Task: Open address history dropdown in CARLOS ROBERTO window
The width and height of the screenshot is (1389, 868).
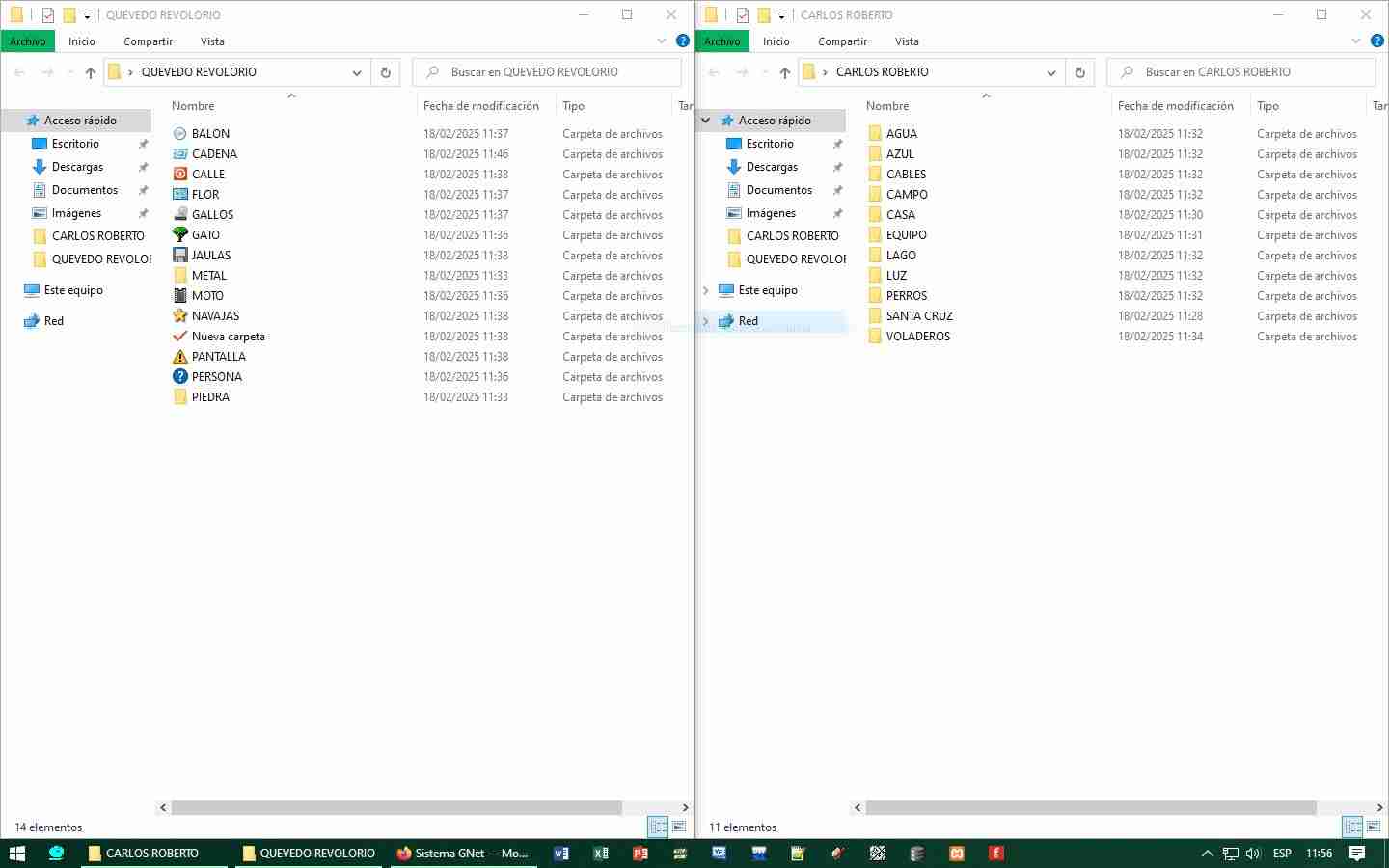Action: pyautogui.click(x=1051, y=72)
